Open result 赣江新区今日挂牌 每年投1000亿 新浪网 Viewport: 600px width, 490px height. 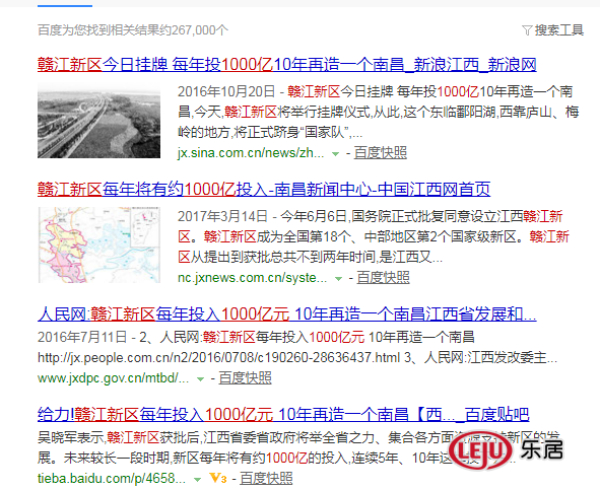tap(287, 64)
